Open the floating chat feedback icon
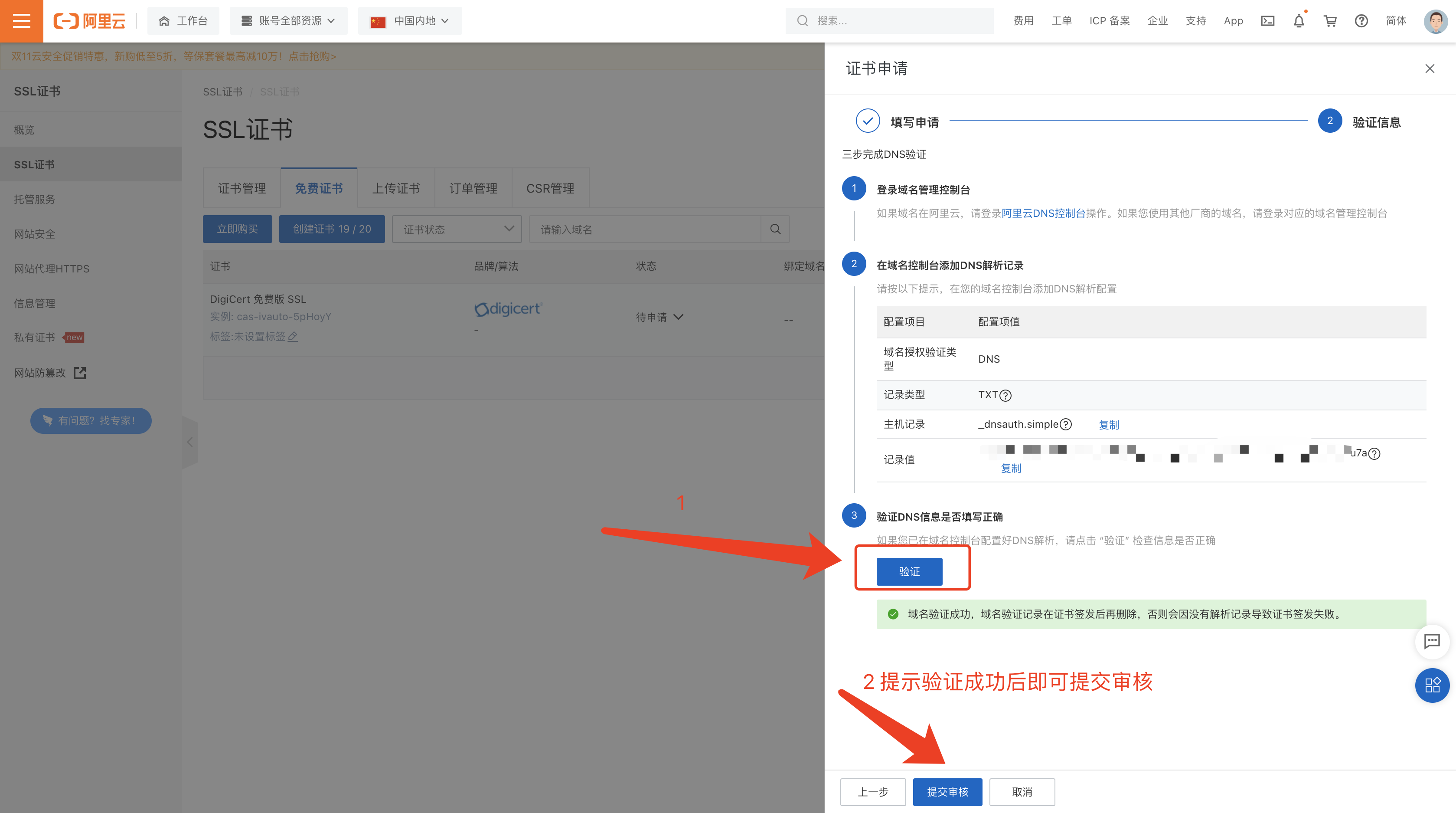This screenshot has height=813, width=1456. point(1432,641)
